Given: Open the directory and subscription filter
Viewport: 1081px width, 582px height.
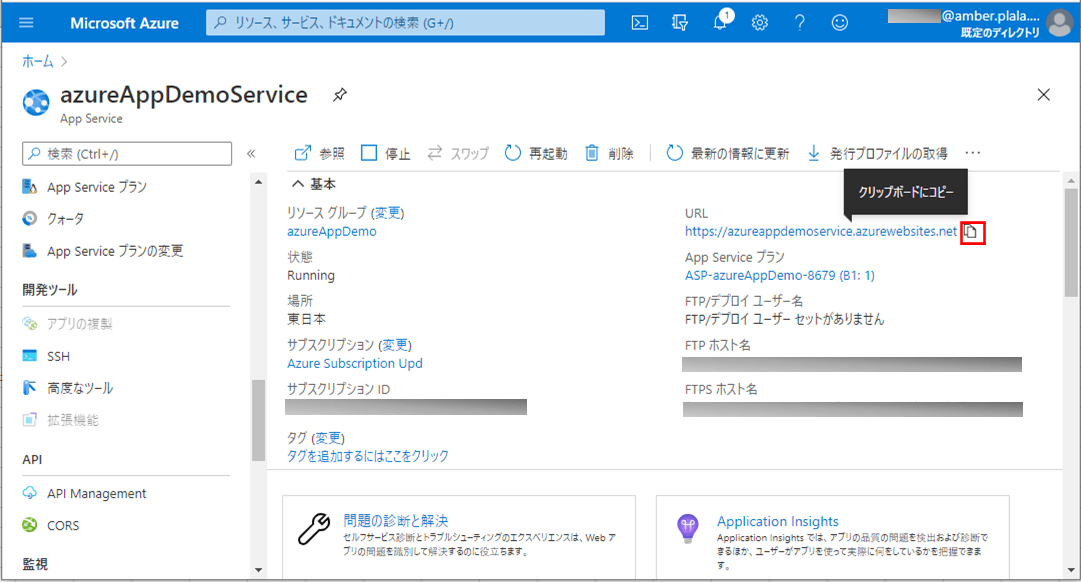Looking at the screenshot, I should pos(679,21).
